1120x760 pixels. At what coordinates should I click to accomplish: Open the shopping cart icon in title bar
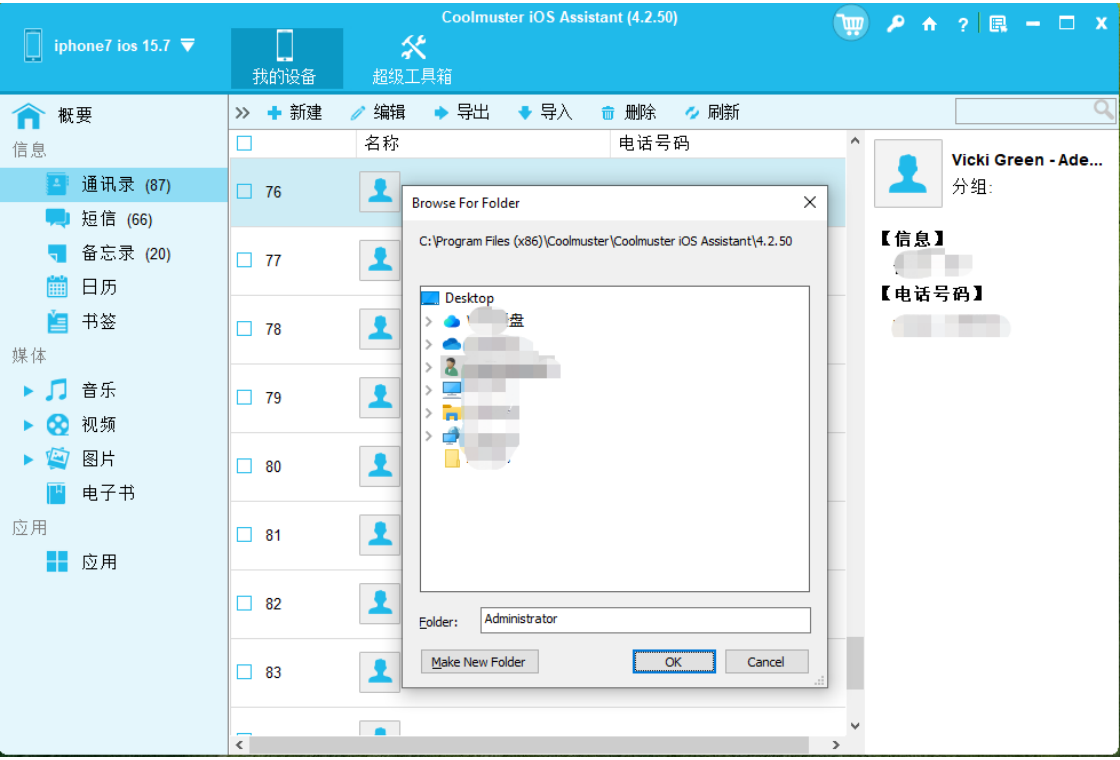pyautogui.click(x=851, y=22)
